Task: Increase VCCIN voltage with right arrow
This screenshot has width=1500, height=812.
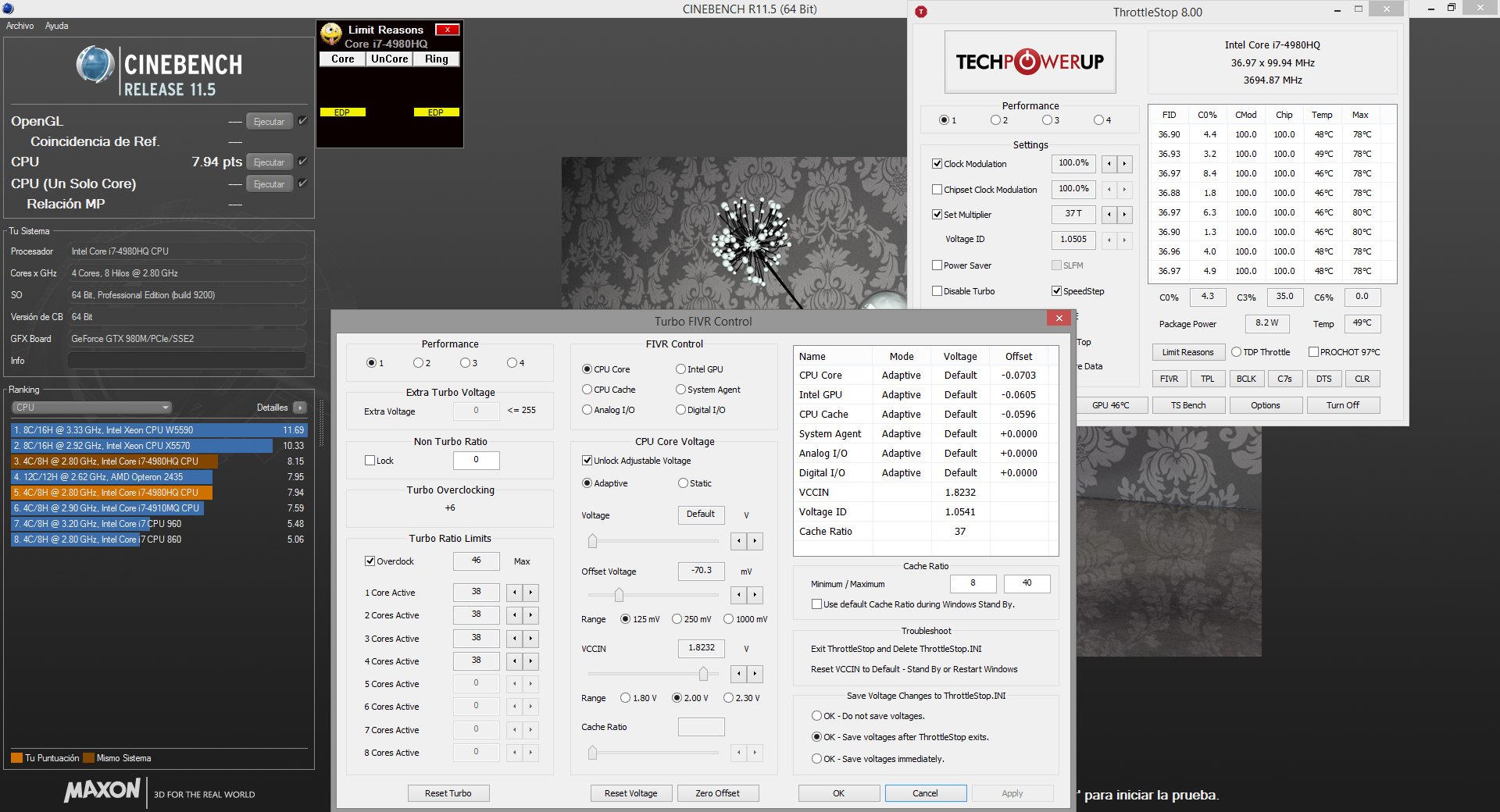Action: pyautogui.click(x=755, y=674)
